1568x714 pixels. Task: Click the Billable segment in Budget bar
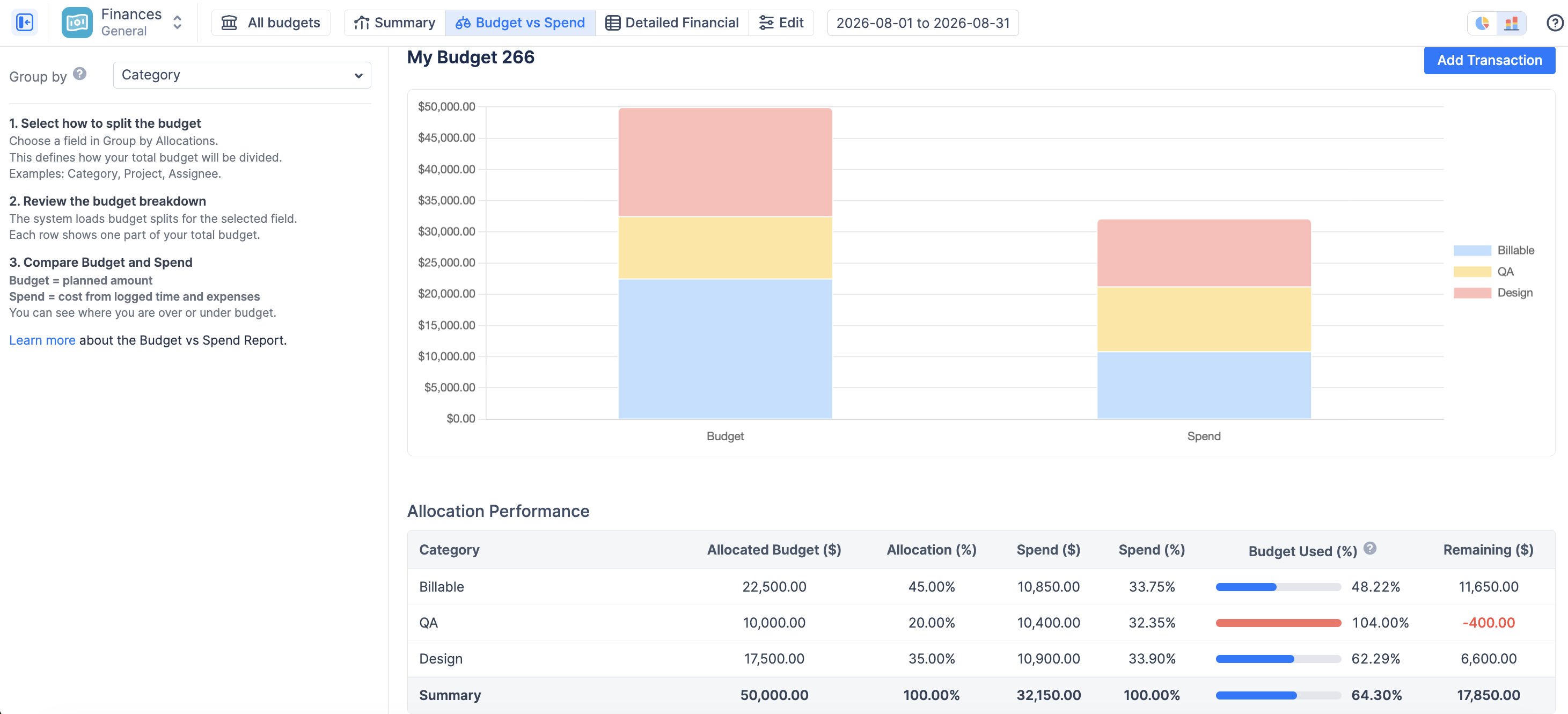[725, 349]
